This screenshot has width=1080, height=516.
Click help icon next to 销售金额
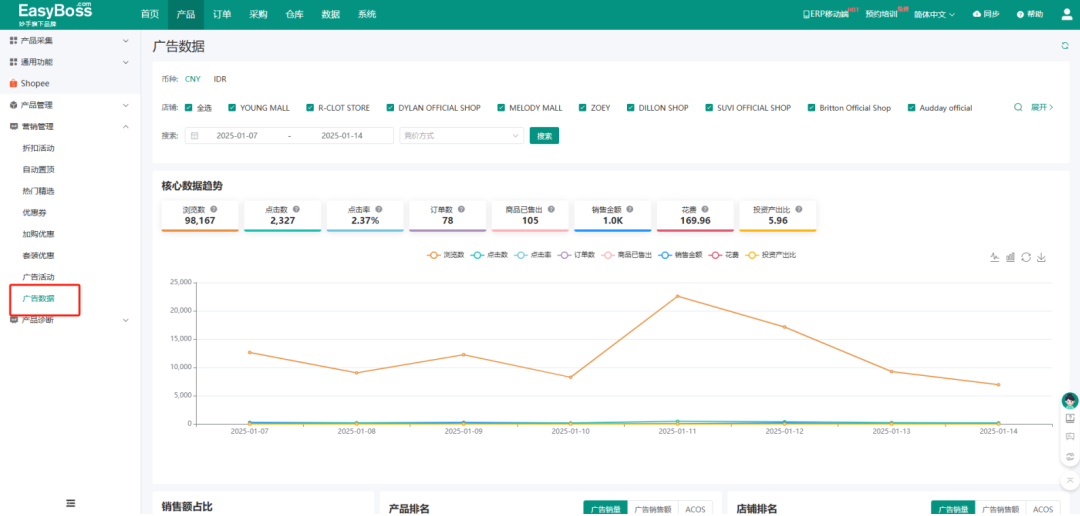(629, 209)
